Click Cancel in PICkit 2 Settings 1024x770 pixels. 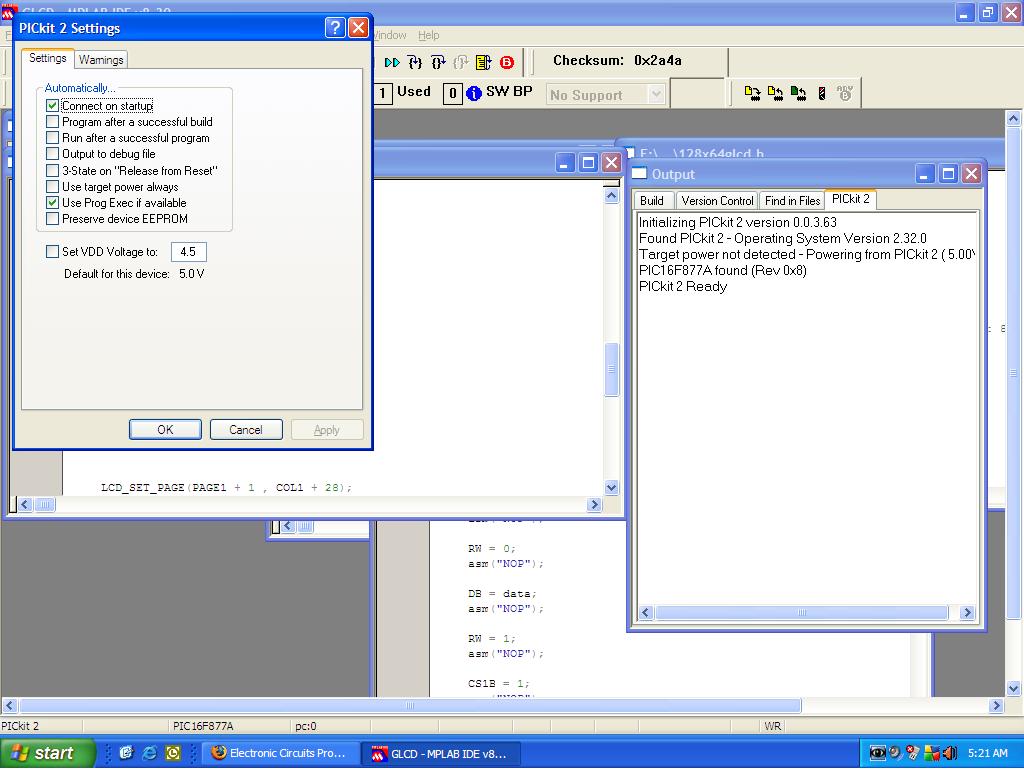click(246, 430)
